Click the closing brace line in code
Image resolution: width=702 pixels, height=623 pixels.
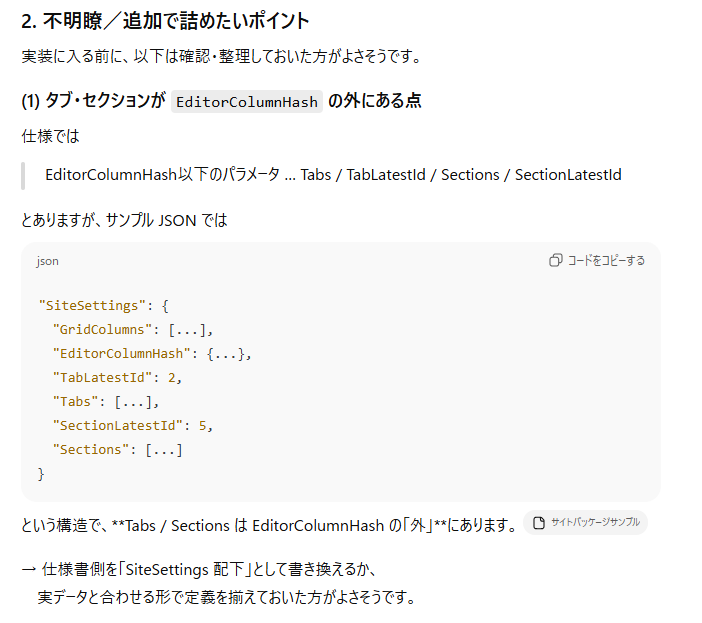(41, 474)
